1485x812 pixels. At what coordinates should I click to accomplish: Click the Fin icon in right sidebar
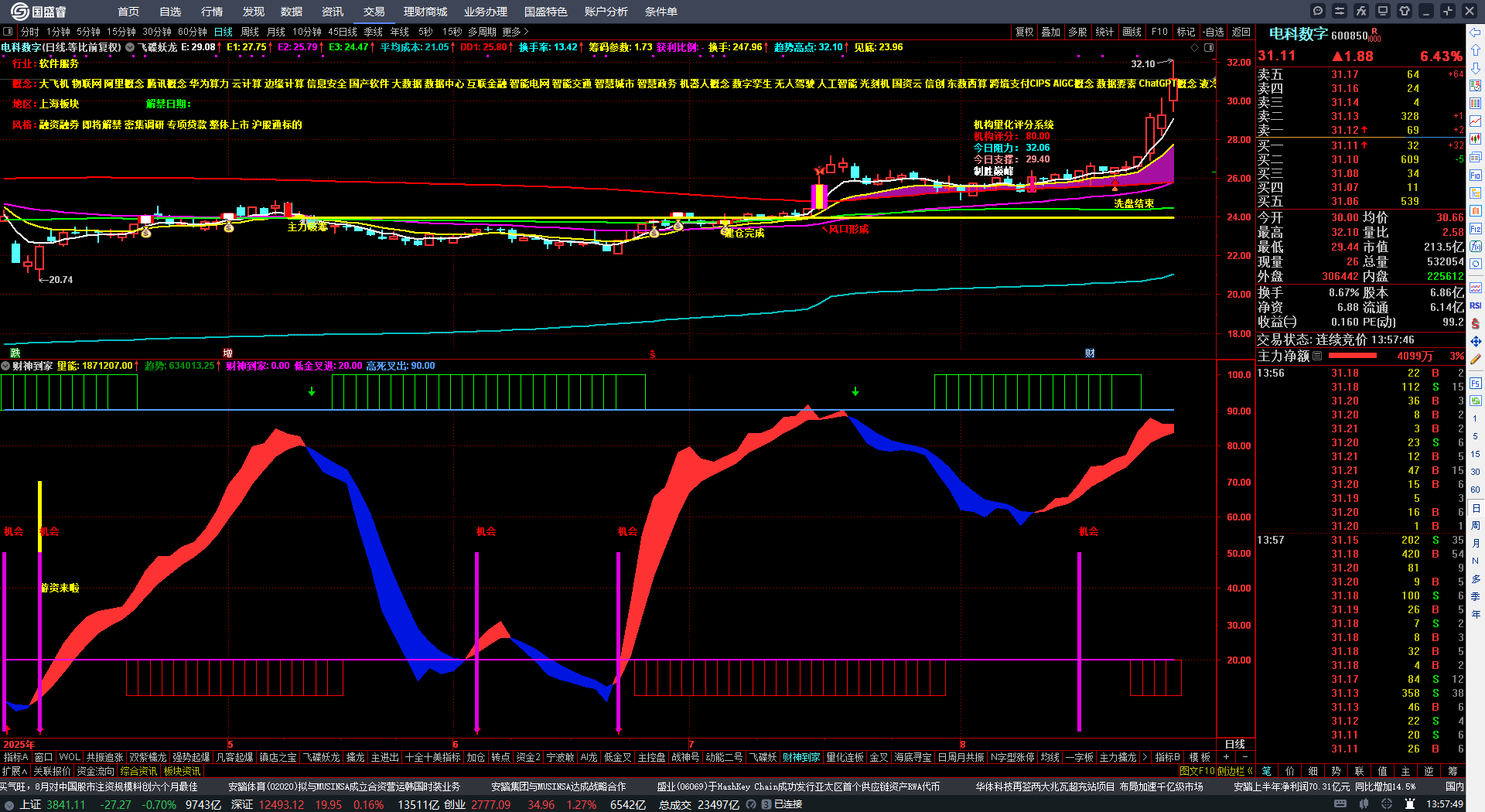1476,176
